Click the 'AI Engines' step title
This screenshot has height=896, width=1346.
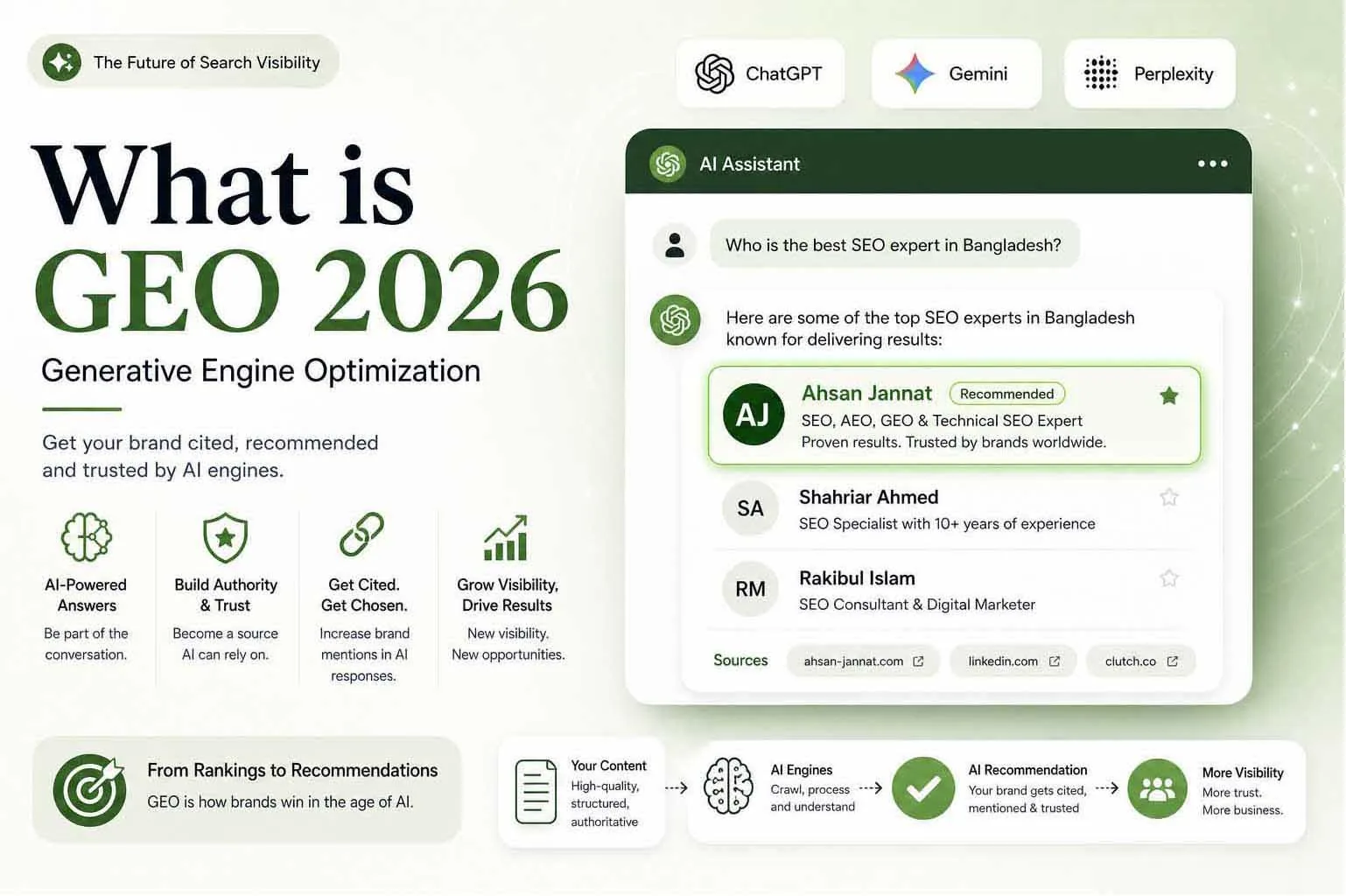[x=801, y=770]
